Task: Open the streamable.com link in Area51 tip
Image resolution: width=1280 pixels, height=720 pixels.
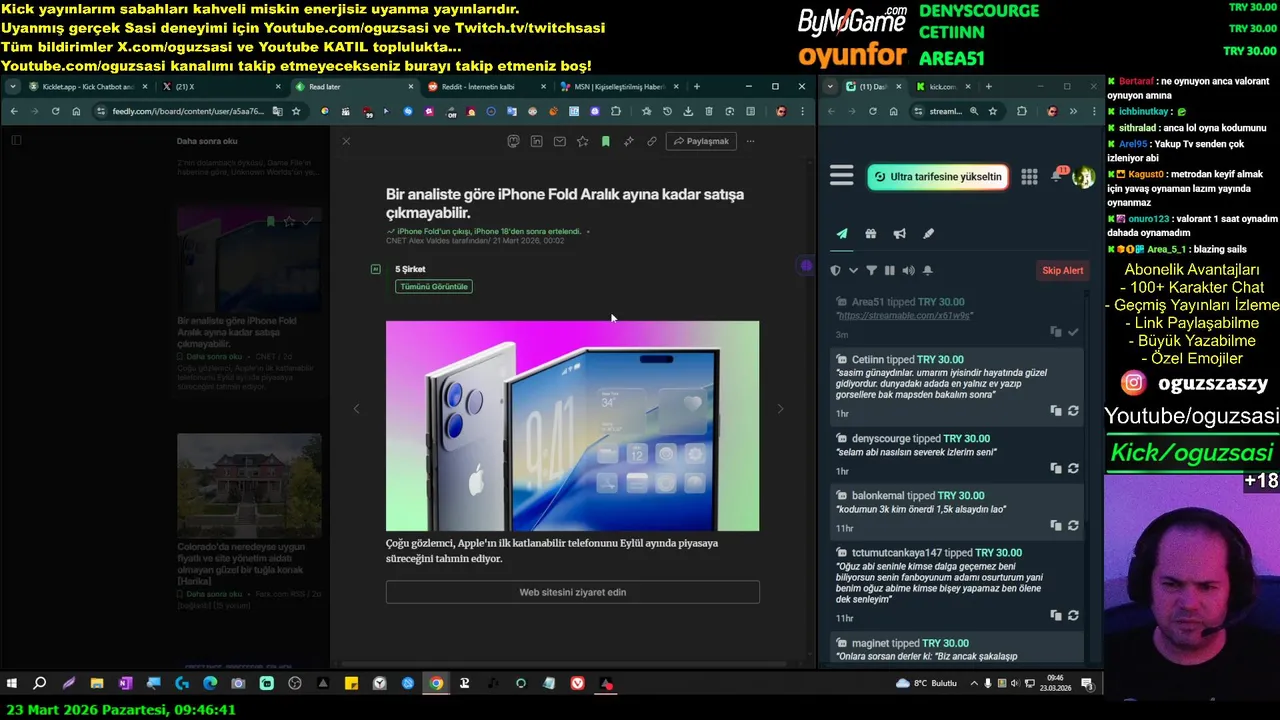Action: [905, 315]
